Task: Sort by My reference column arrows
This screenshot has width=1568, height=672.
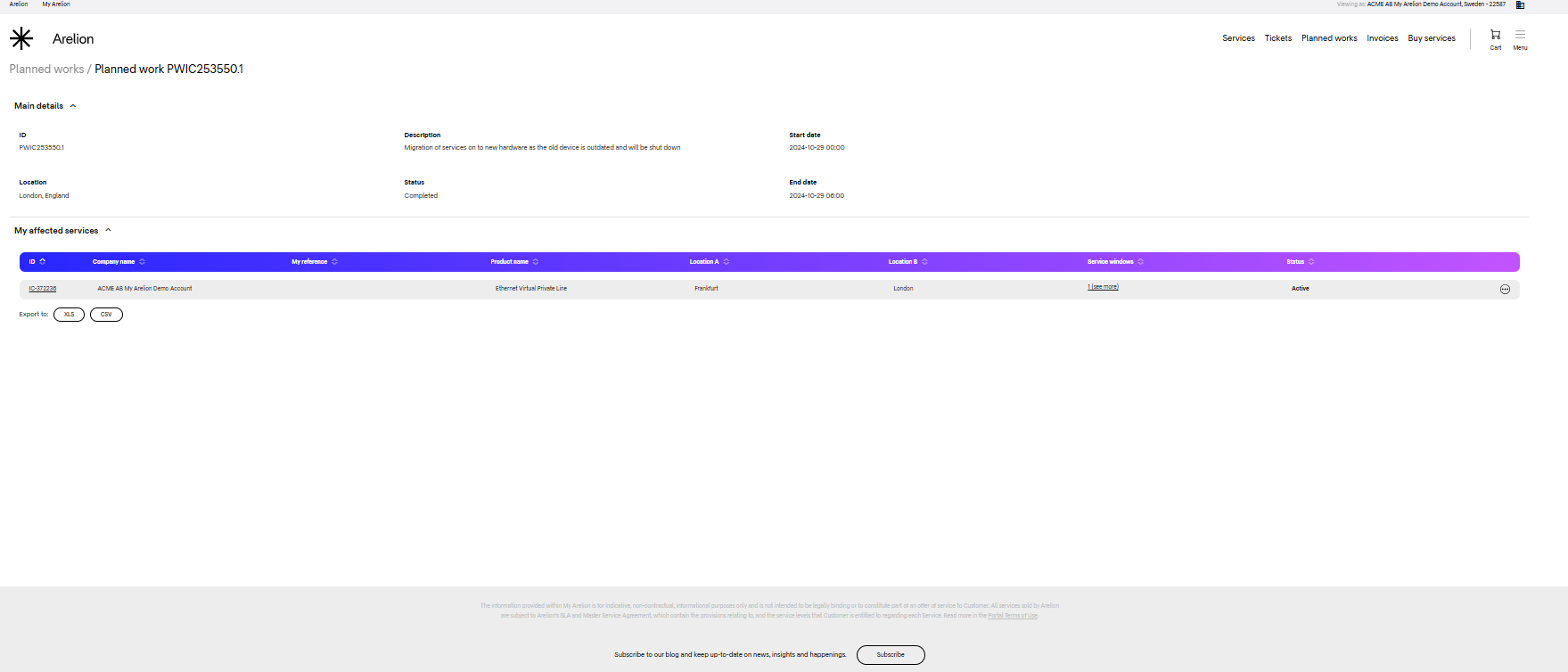Action: pos(334,262)
